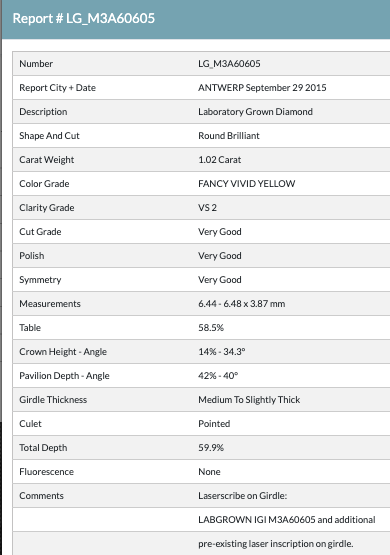390x555 pixels.
Task: Click the VS 2 clarity grade value
Action: coord(207,208)
